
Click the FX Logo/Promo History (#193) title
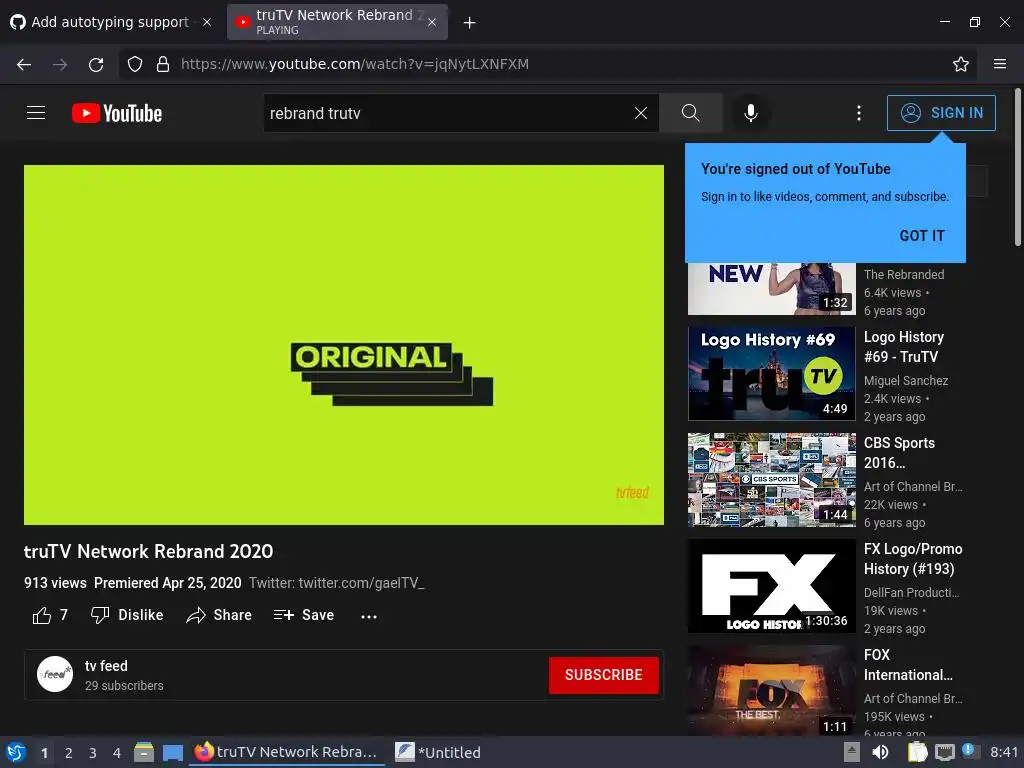[x=913, y=559]
